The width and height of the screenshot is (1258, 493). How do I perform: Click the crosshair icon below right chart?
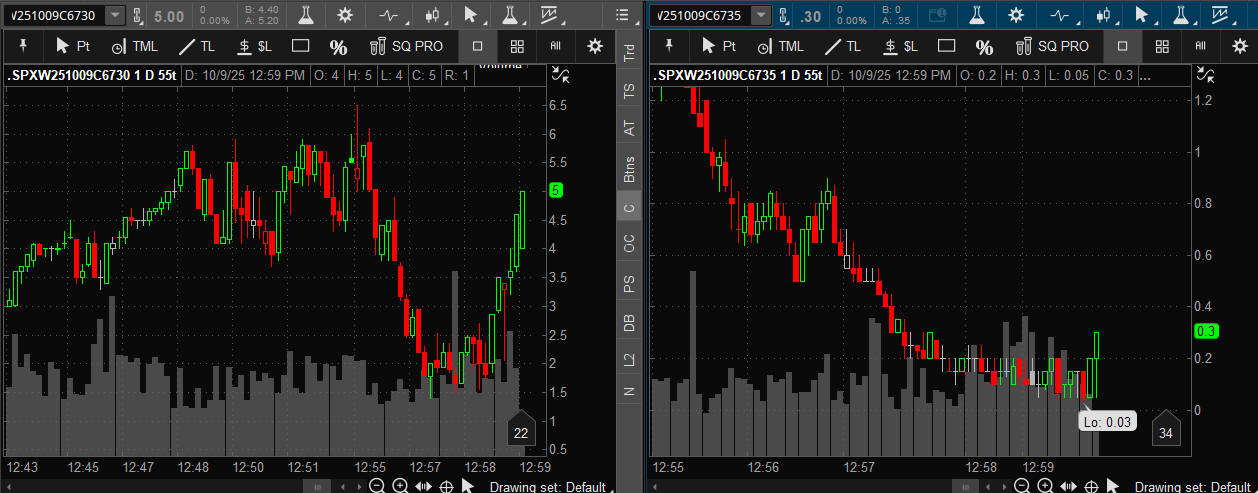click(x=1091, y=486)
